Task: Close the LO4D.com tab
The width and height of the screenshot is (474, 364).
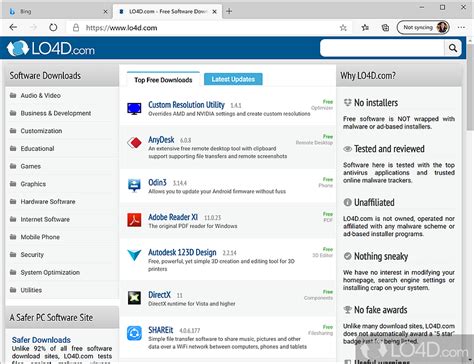Action: click(215, 12)
